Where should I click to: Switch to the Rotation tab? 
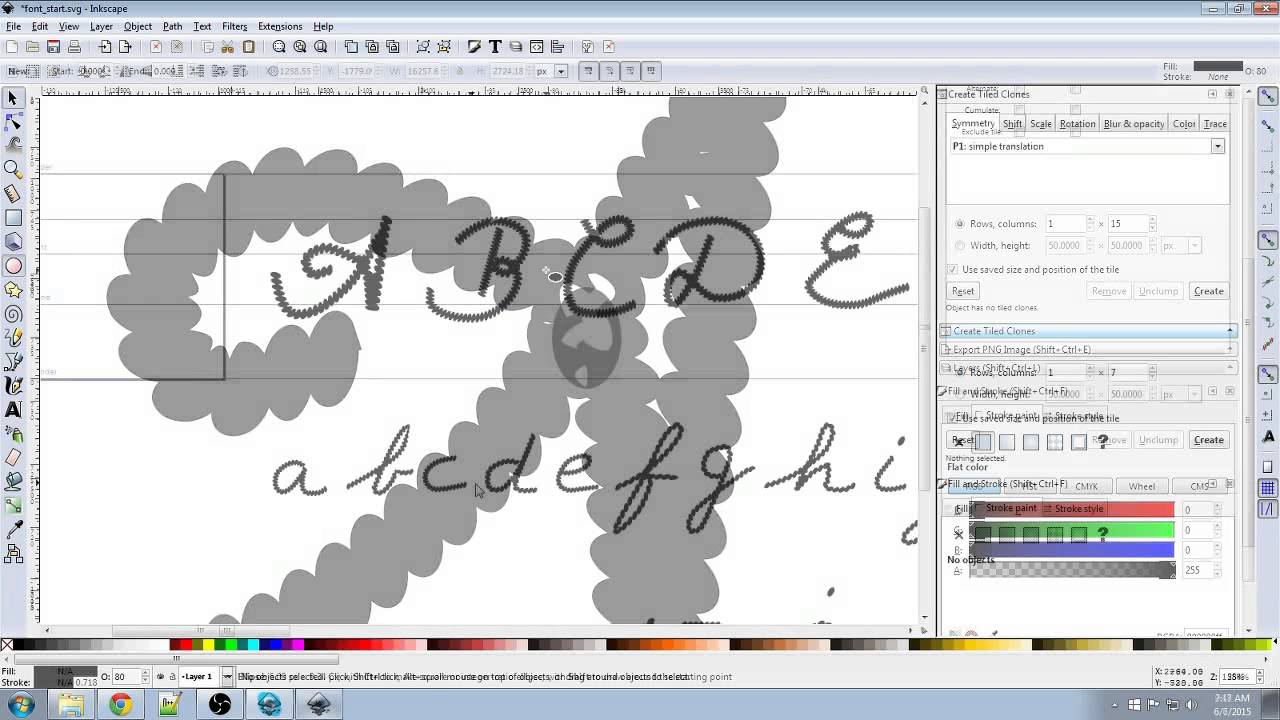coord(1077,124)
